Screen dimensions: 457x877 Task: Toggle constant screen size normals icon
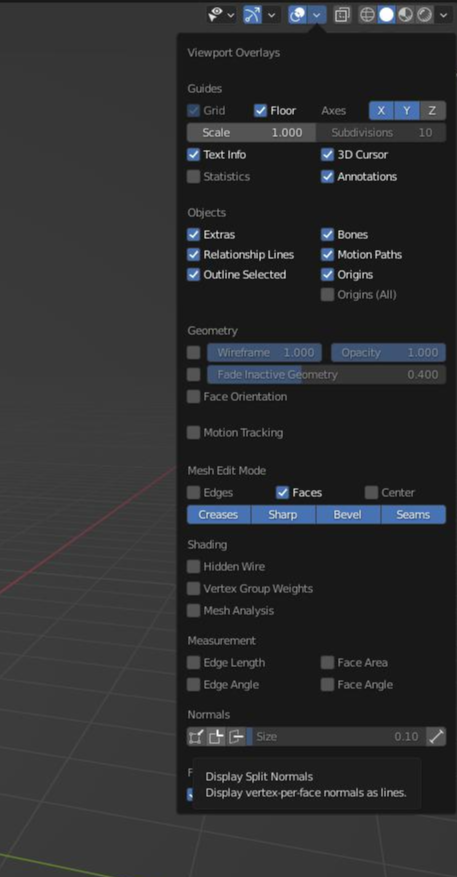(436, 737)
